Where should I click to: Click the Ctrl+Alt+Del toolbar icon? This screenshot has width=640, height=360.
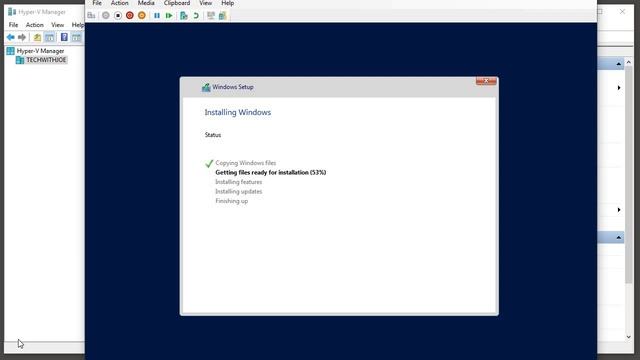coord(91,16)
